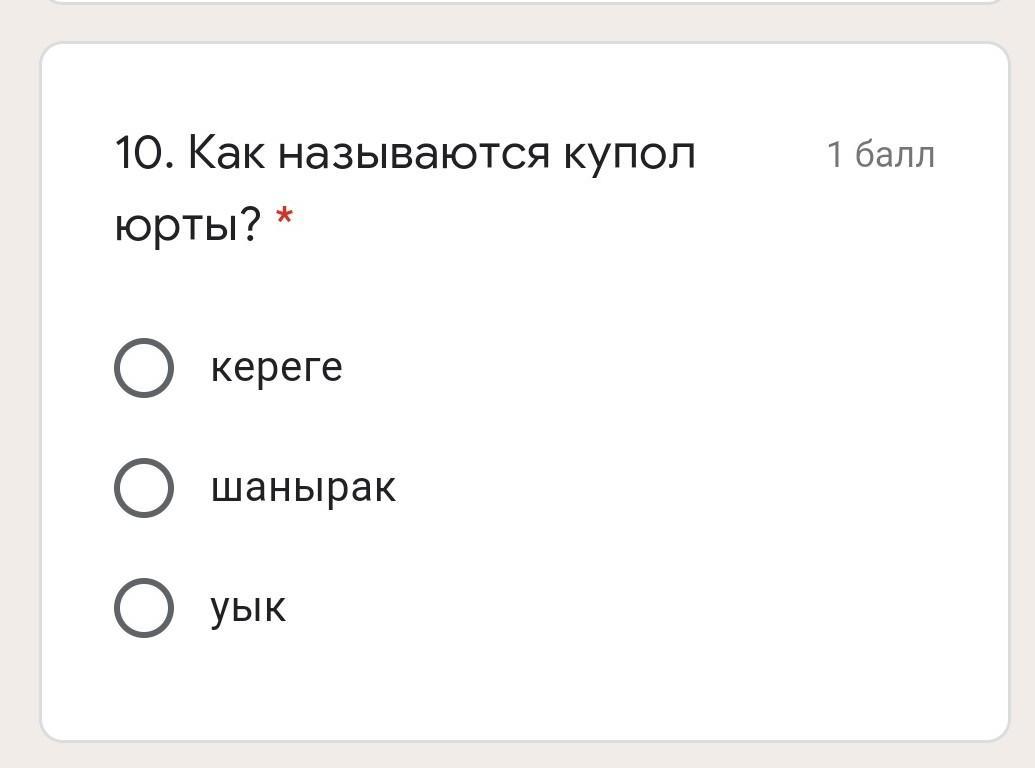Click the word "купол" in the question
1035x768 pixels.
(x=629, y=155)
